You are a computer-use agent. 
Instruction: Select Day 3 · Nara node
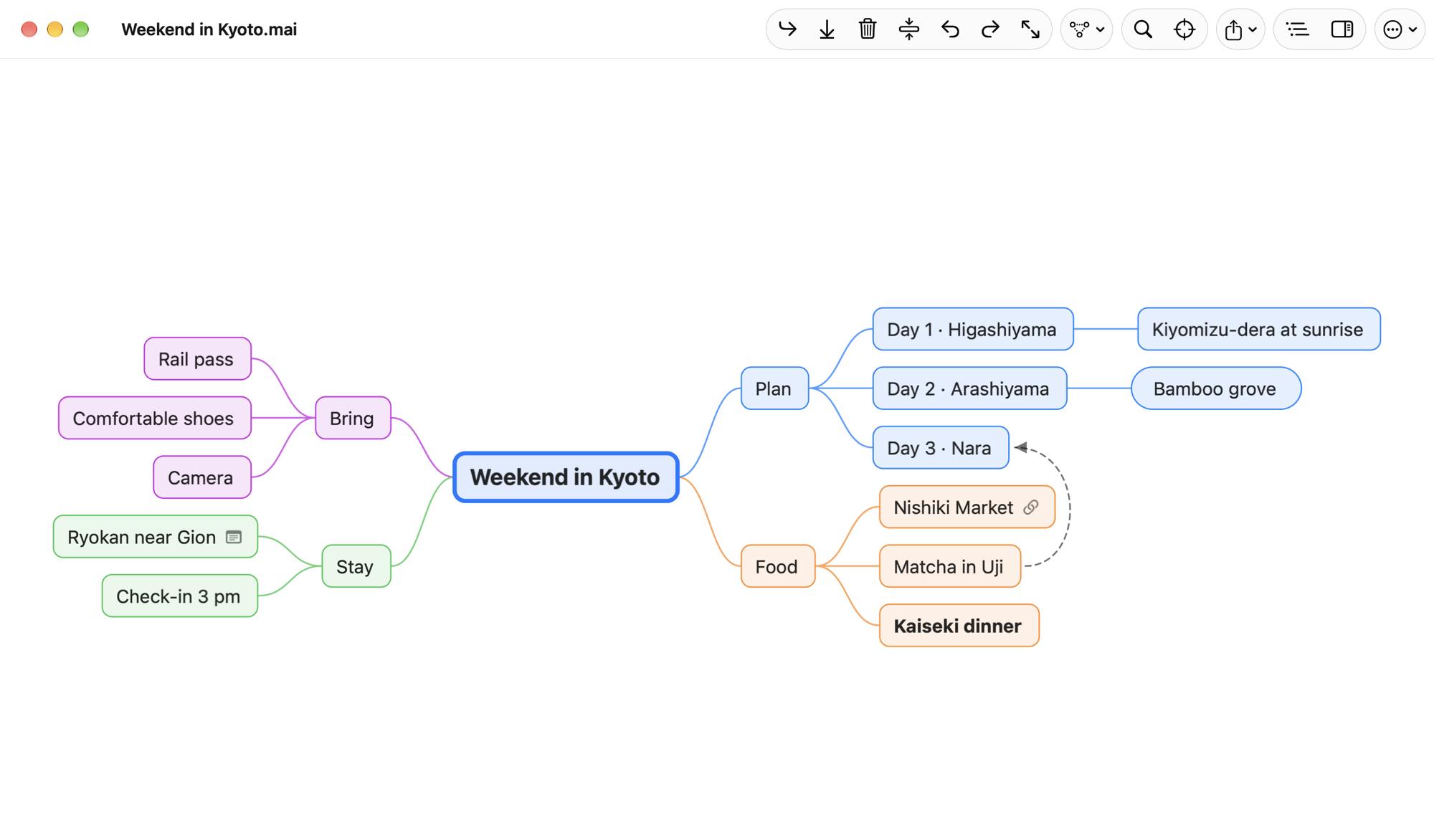point(941,448)
